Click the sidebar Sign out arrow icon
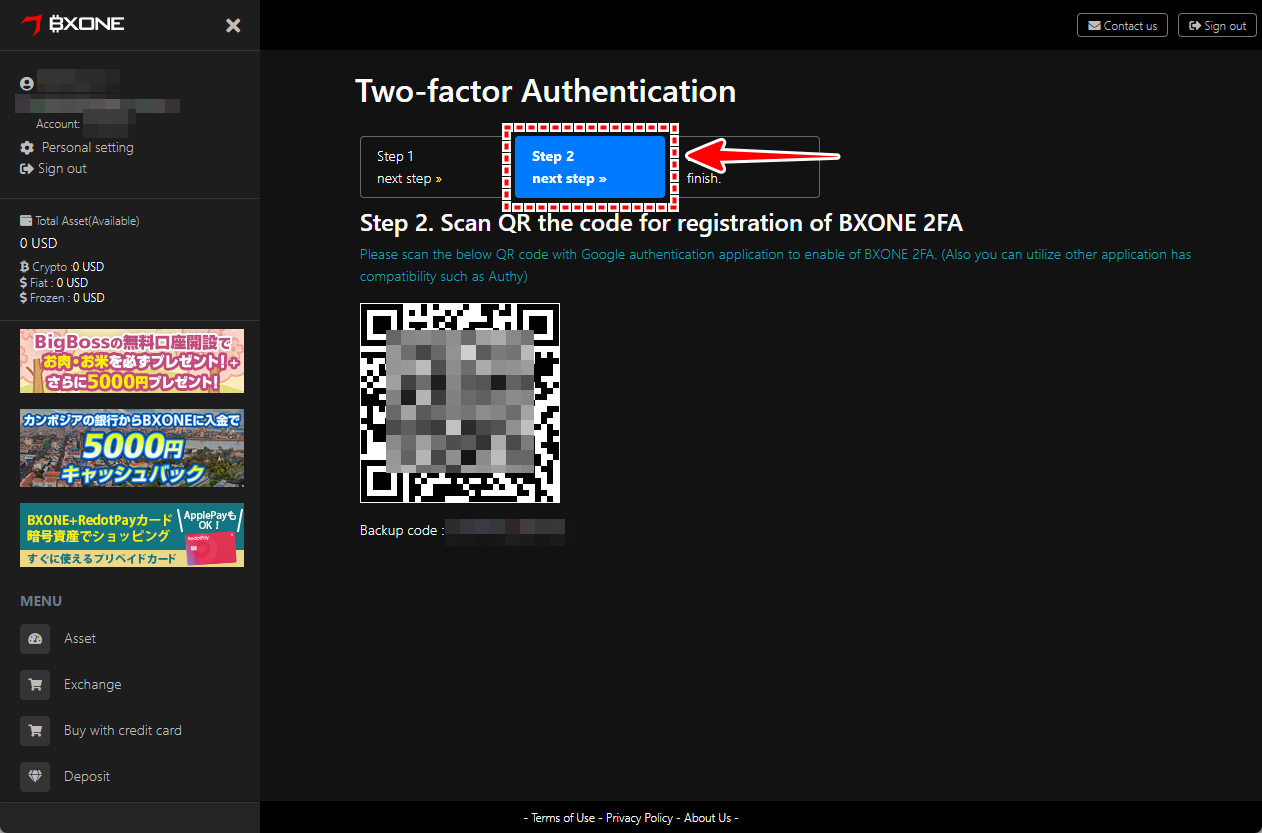The width and height of the screenshot is (1262, 833). [27, 169]
